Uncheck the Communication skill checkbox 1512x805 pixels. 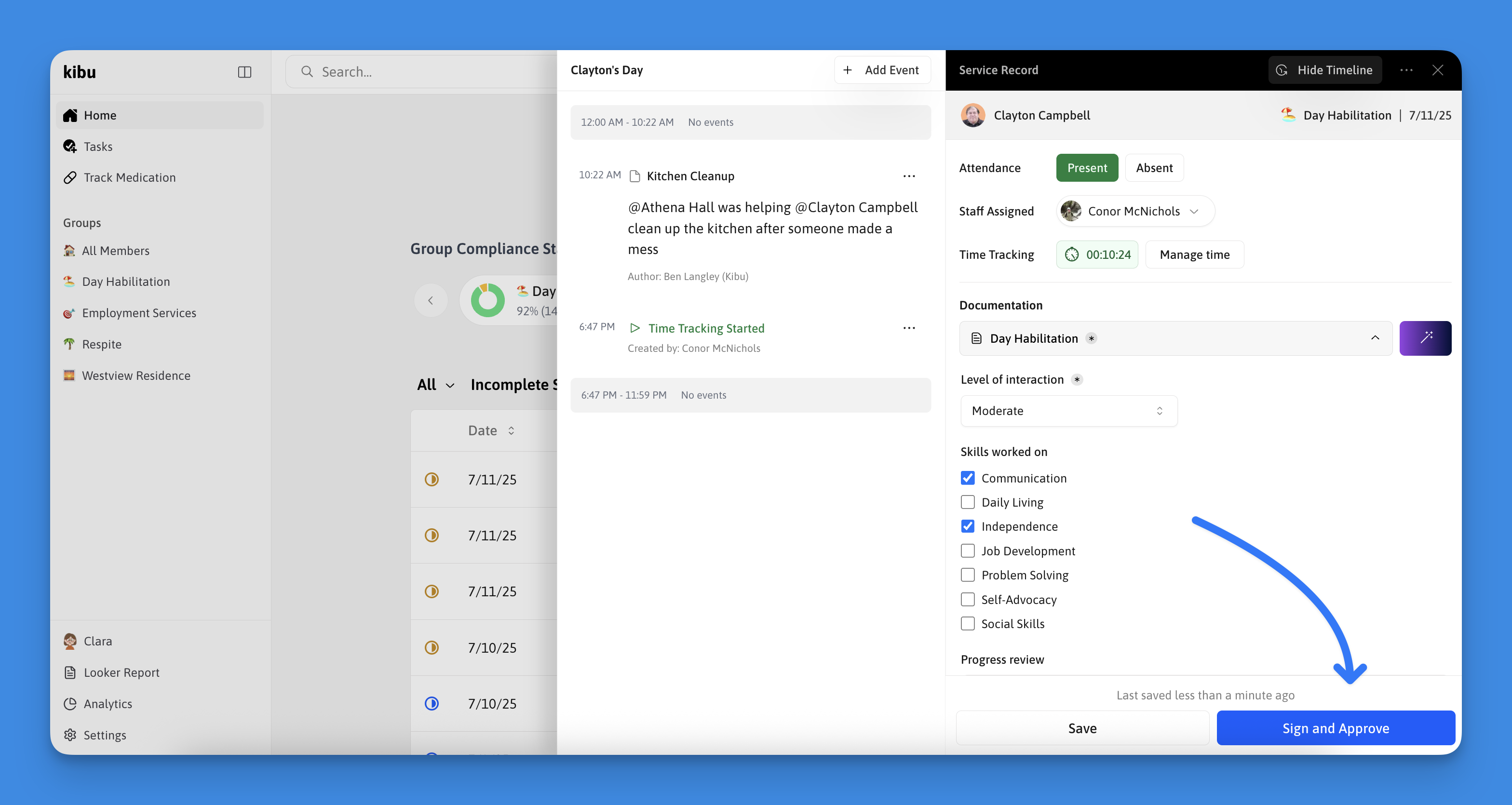click(x=967, y=478)
